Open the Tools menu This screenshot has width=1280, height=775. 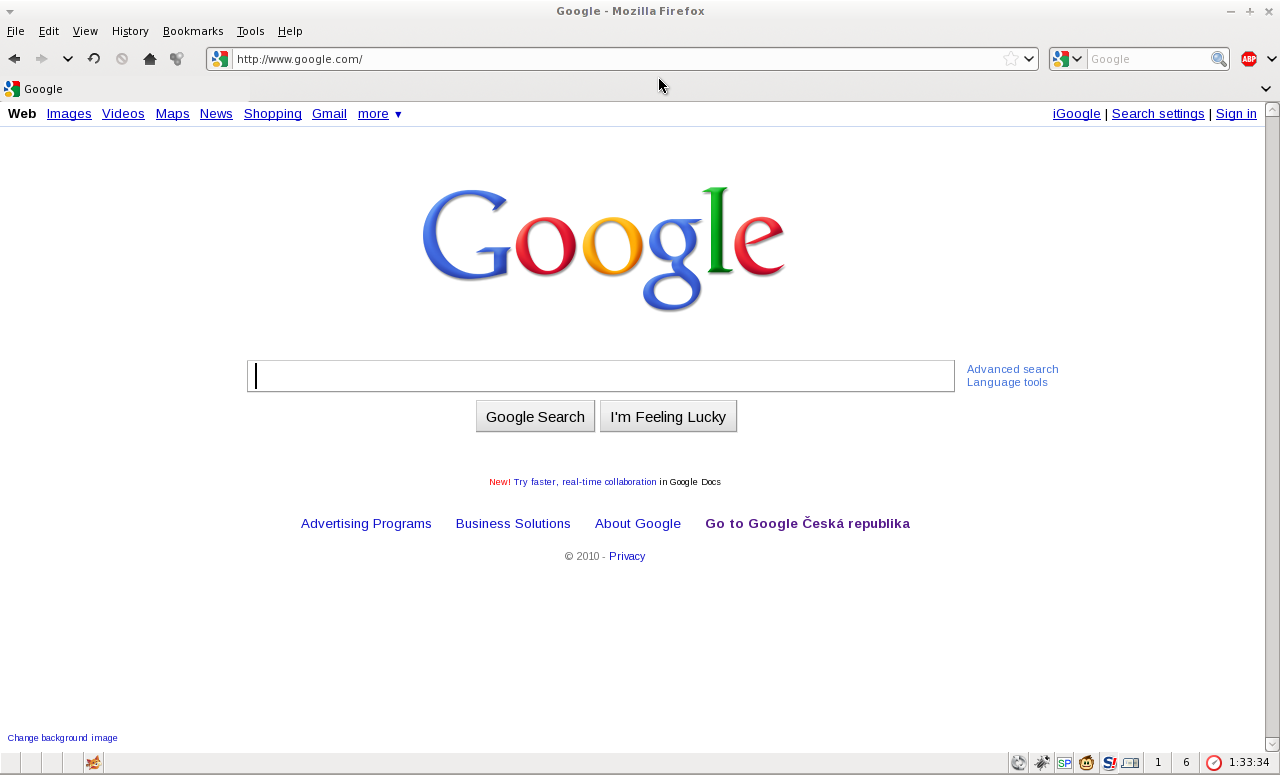coord(251,31)
